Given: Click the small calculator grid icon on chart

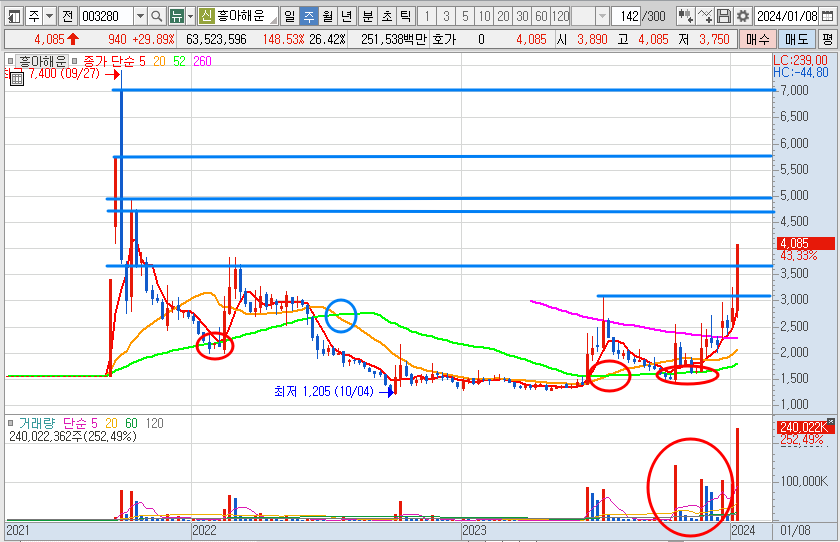Looking at the screenshot, I should pyautogui.click(x=17, y=79).
